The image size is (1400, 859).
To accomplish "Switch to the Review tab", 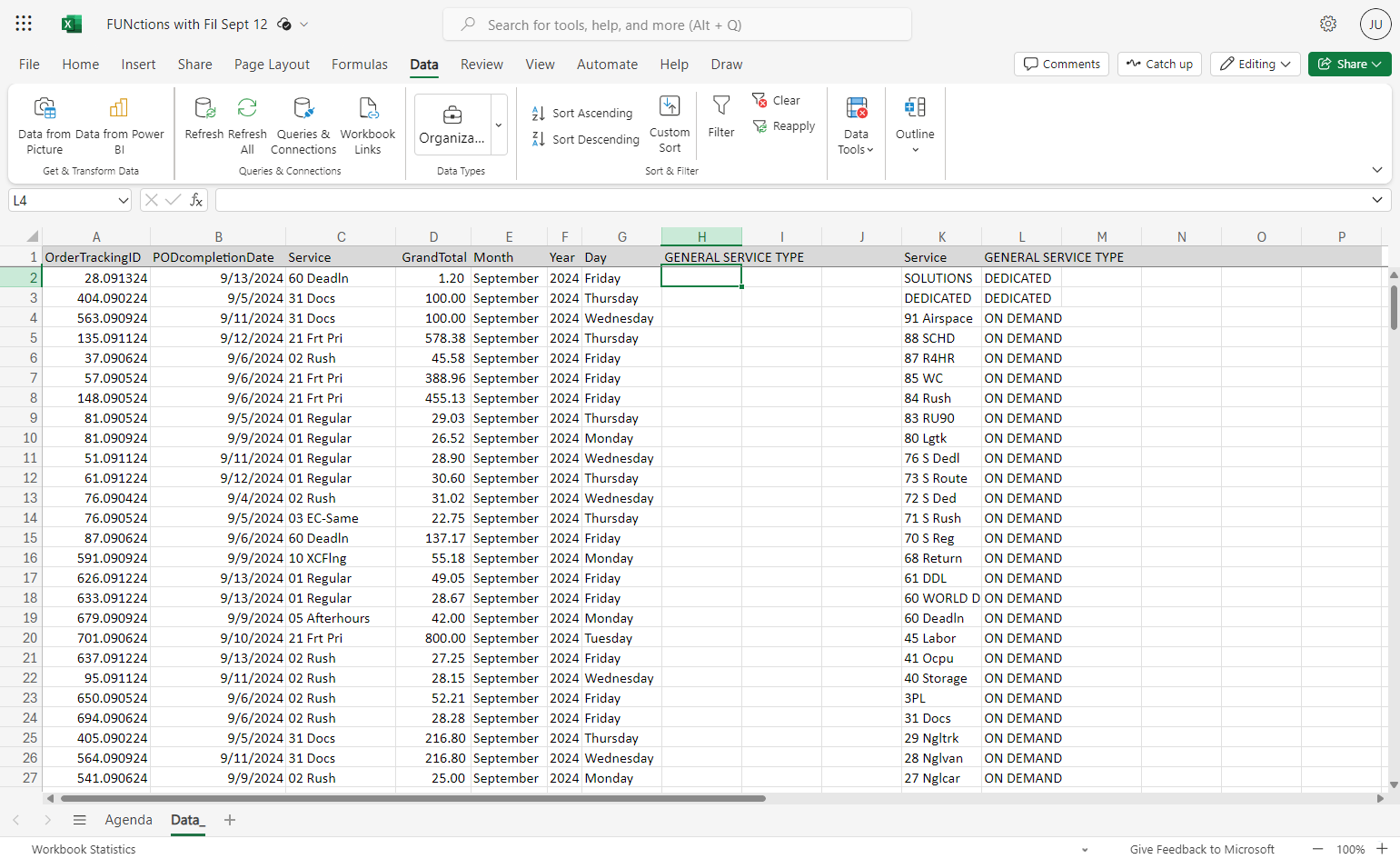I will tap(482, 65).
